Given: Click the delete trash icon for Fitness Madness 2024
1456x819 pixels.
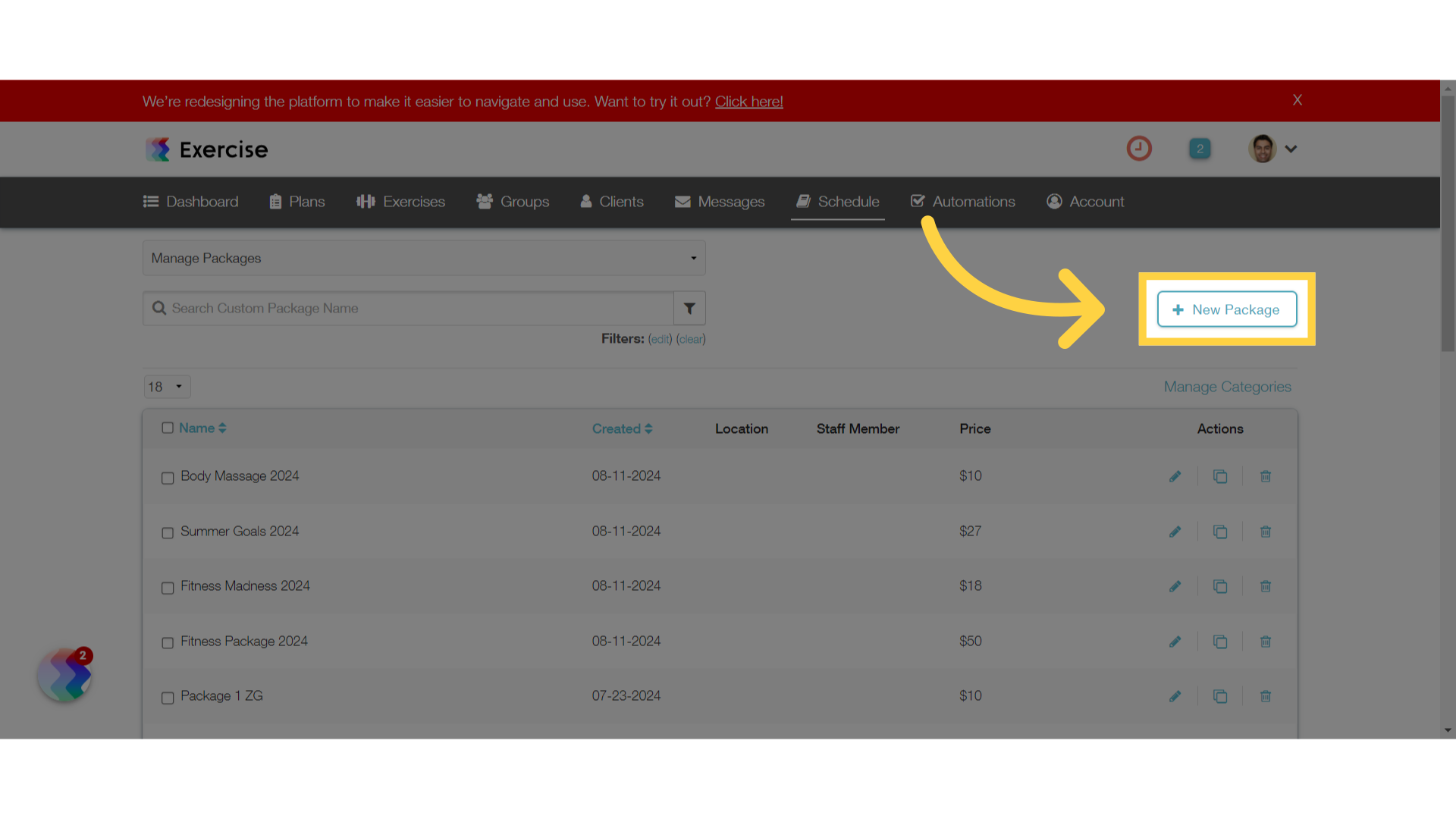Looking at the screenshot, I should pos(1266,586).
